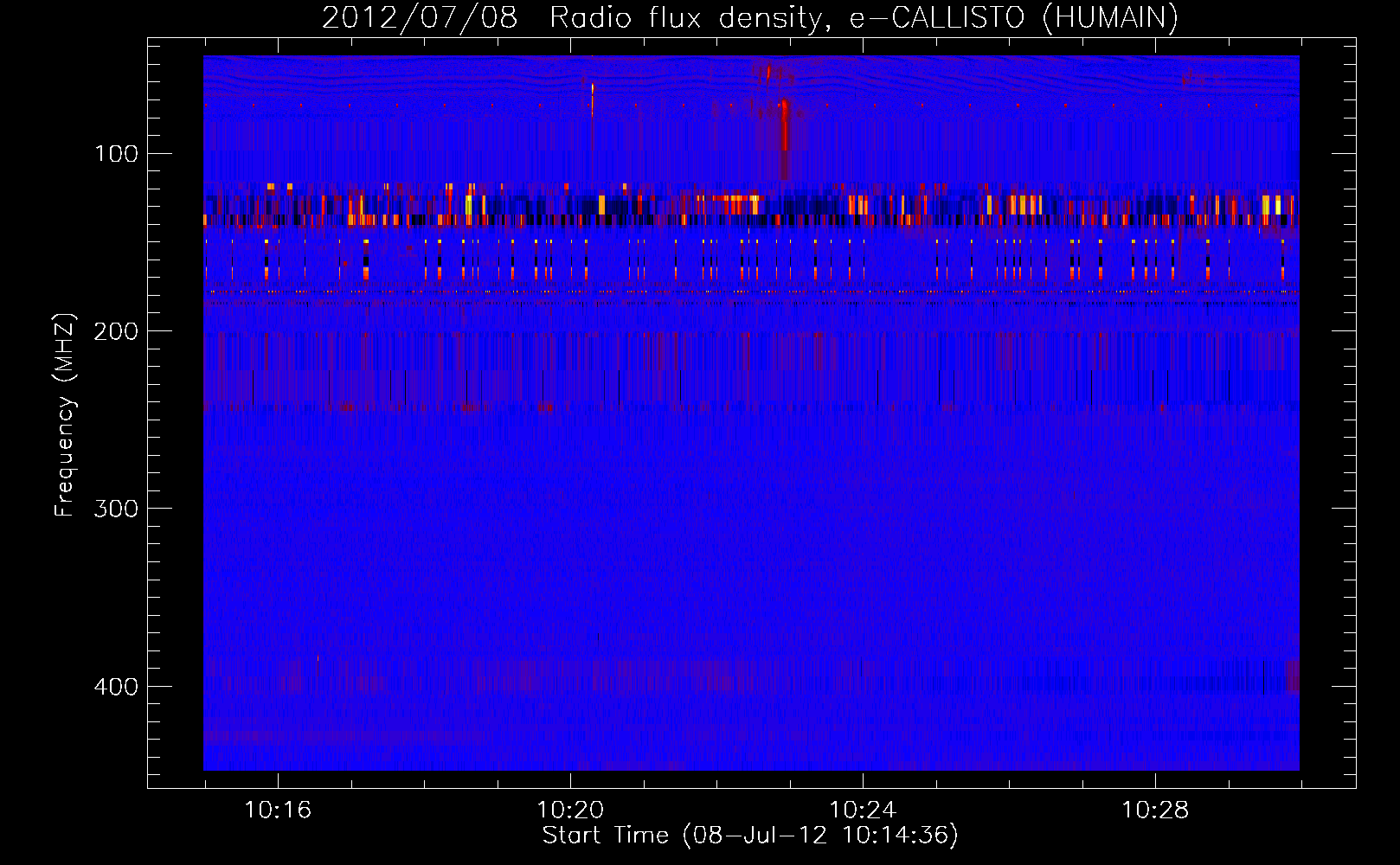The image size is (1400, 865).
Task: Click the '100' frequency tick label
Action: coord(117,154)
